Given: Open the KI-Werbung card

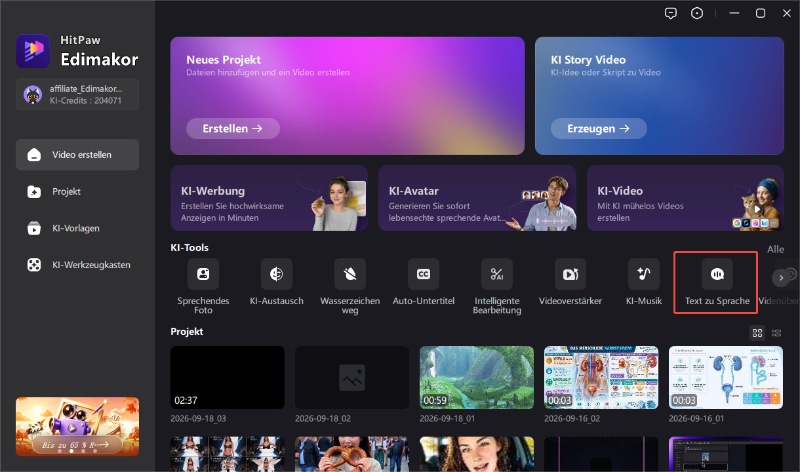Looking at the screenshot, I should click(269, 198).
